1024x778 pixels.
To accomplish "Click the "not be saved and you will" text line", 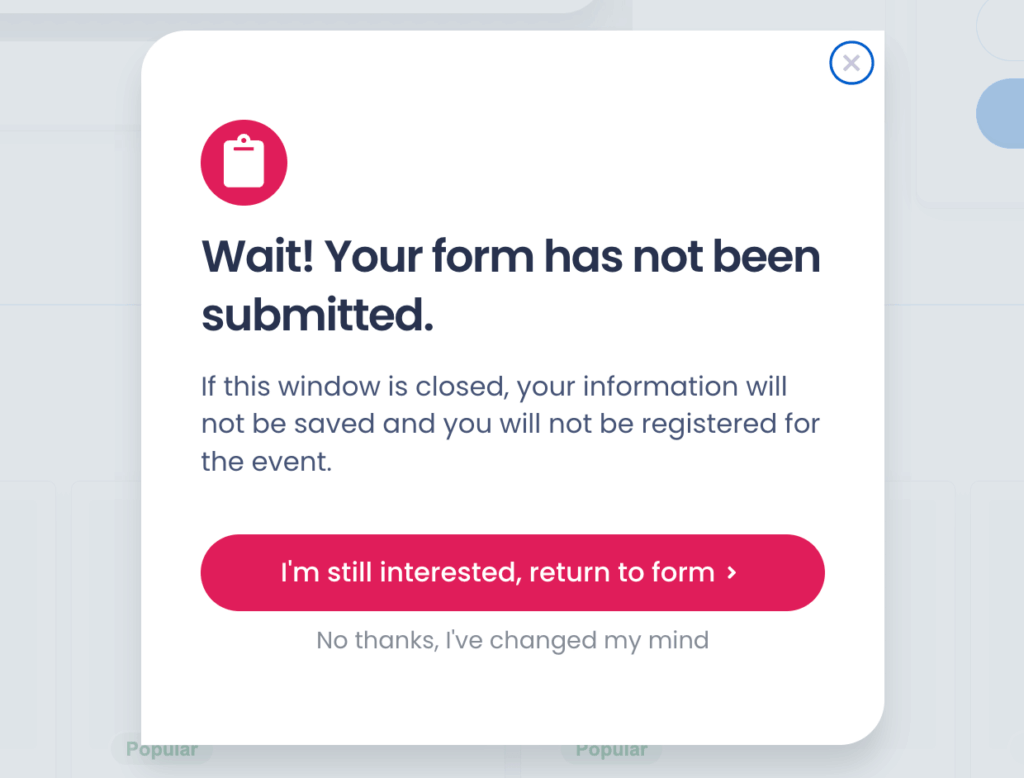I will point(510,424).
